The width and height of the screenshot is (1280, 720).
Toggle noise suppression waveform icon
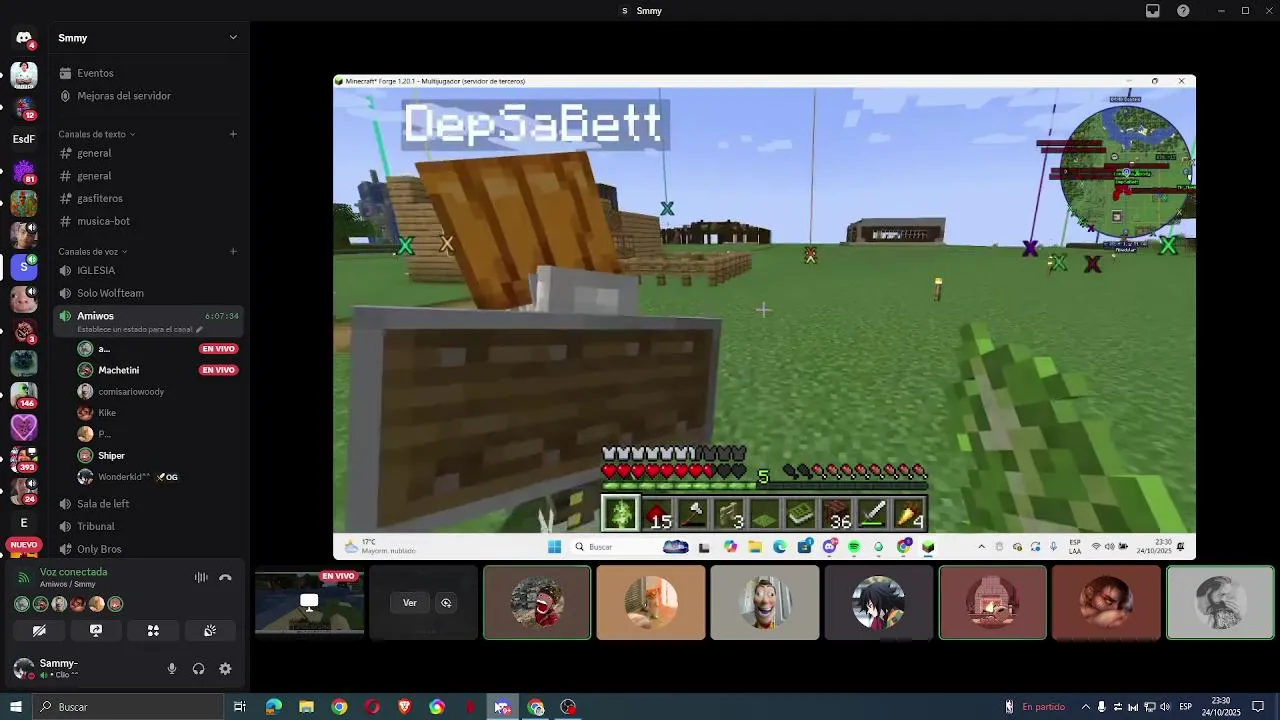201,577
